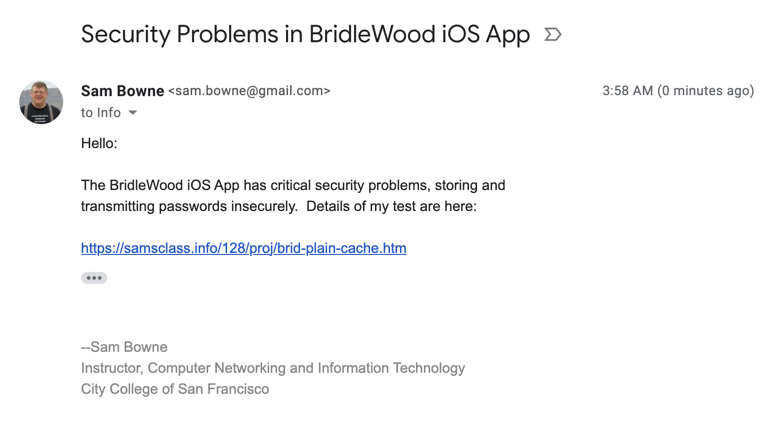767x424 pixels.
Task: Click the "to Info" recipient label
Action: (x=100, y=113)
